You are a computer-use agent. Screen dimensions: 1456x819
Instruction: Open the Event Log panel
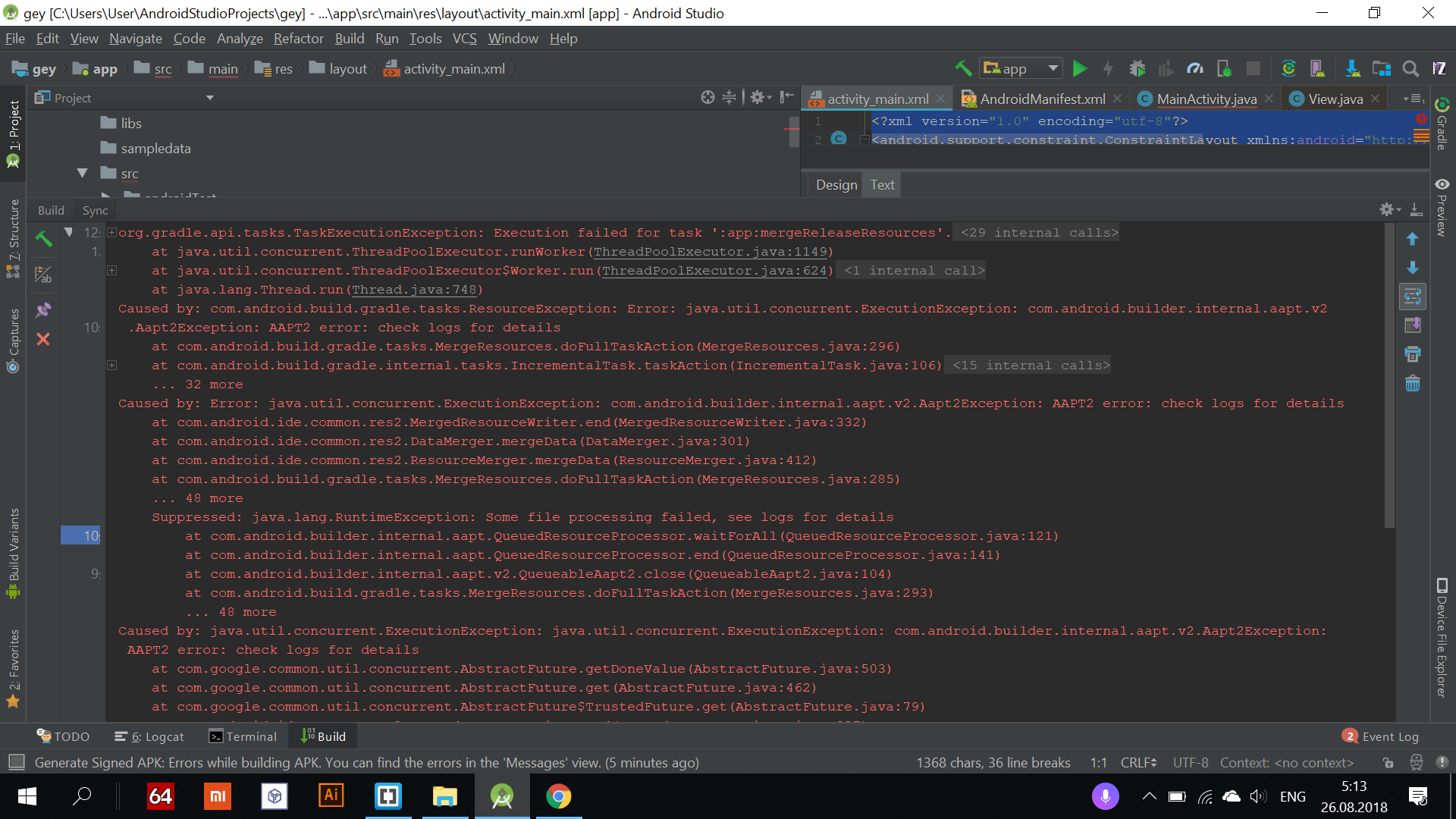coord(1381,736)
